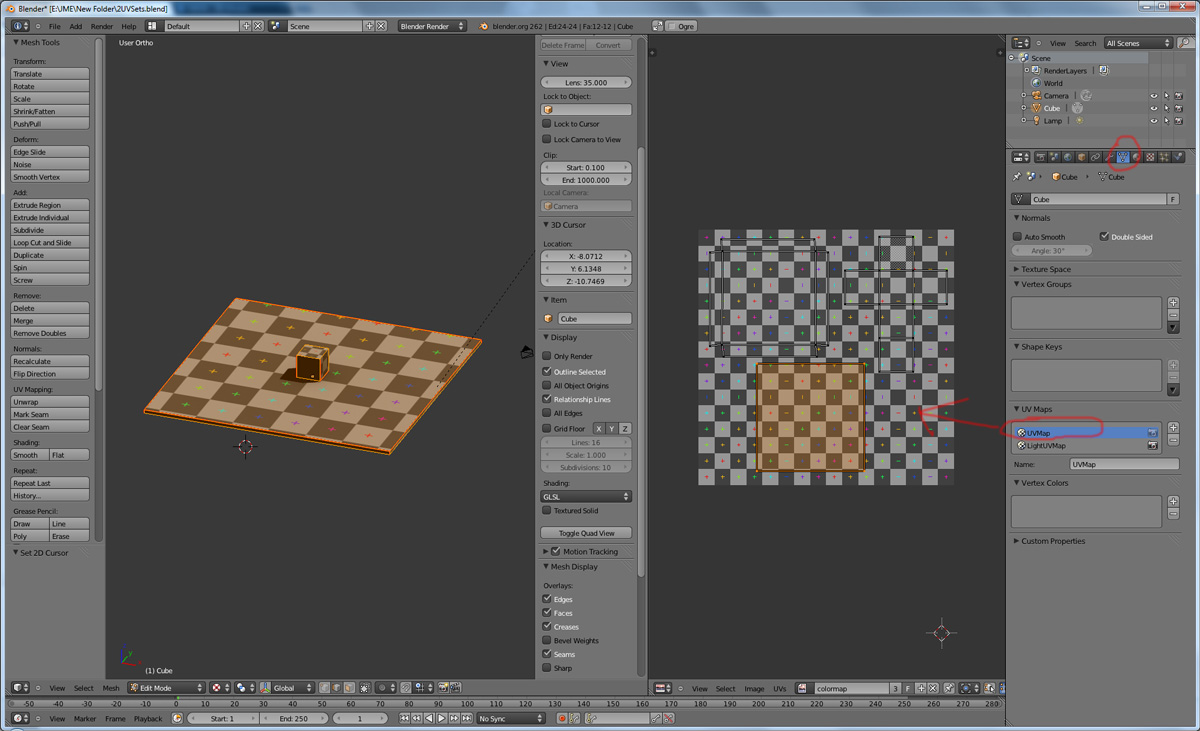The image size is (1200, 731).
Task: Click the camera icon beside LightUVMap
Action: [x=1153, y=446]
